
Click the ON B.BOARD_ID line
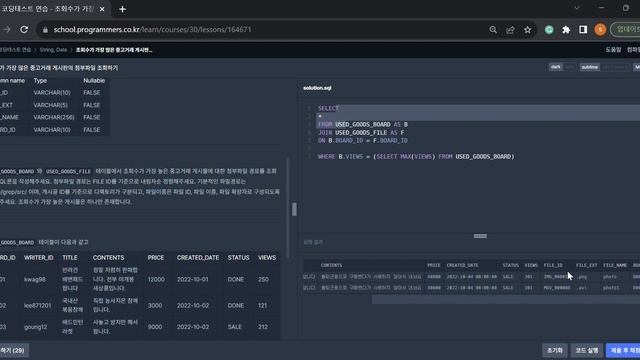click(362, 140)
